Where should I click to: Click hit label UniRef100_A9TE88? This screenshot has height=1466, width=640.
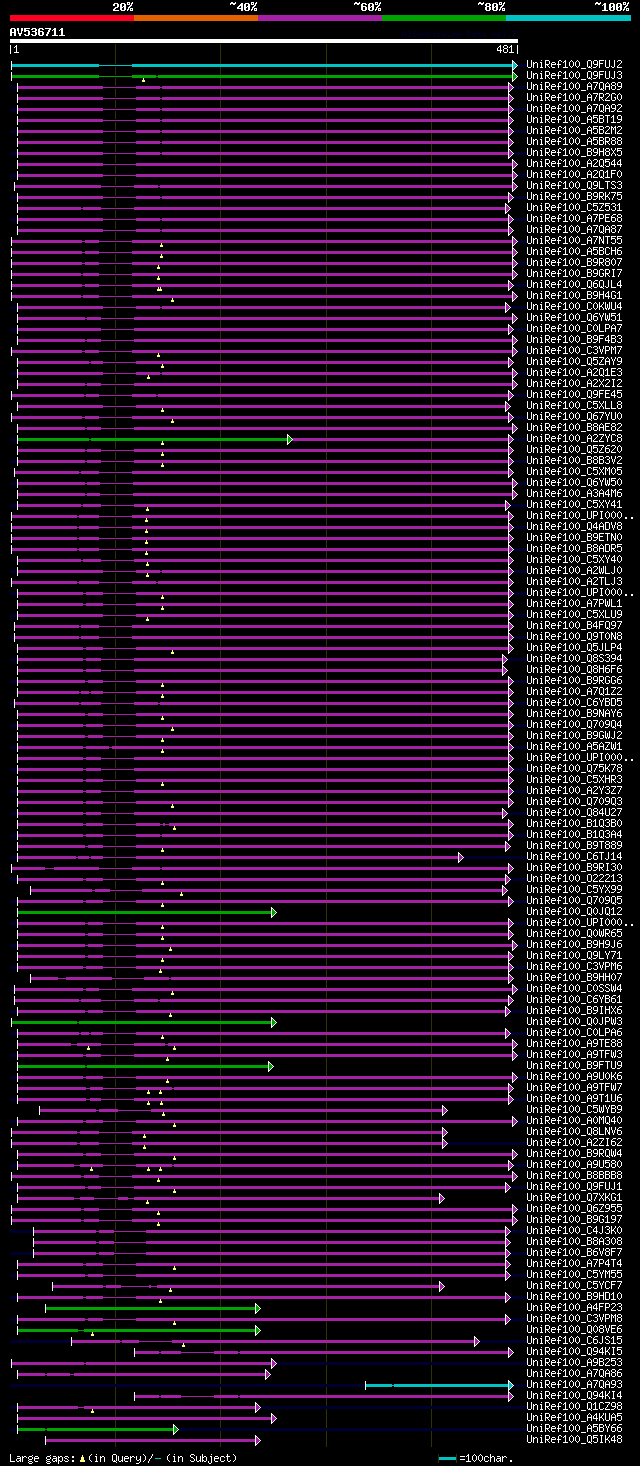(575, 1043)
